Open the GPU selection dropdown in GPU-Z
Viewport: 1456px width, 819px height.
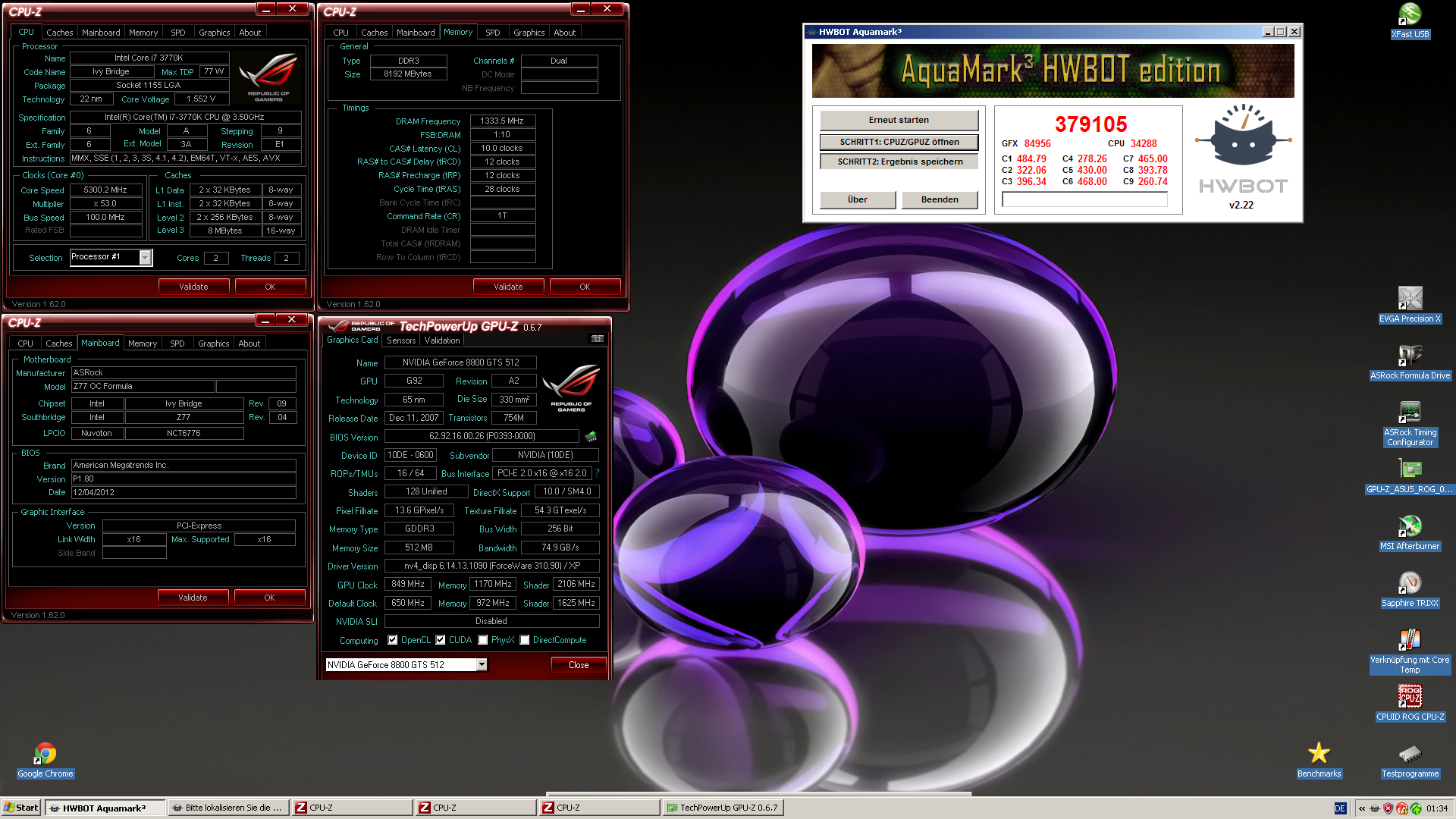coord(481,665)
